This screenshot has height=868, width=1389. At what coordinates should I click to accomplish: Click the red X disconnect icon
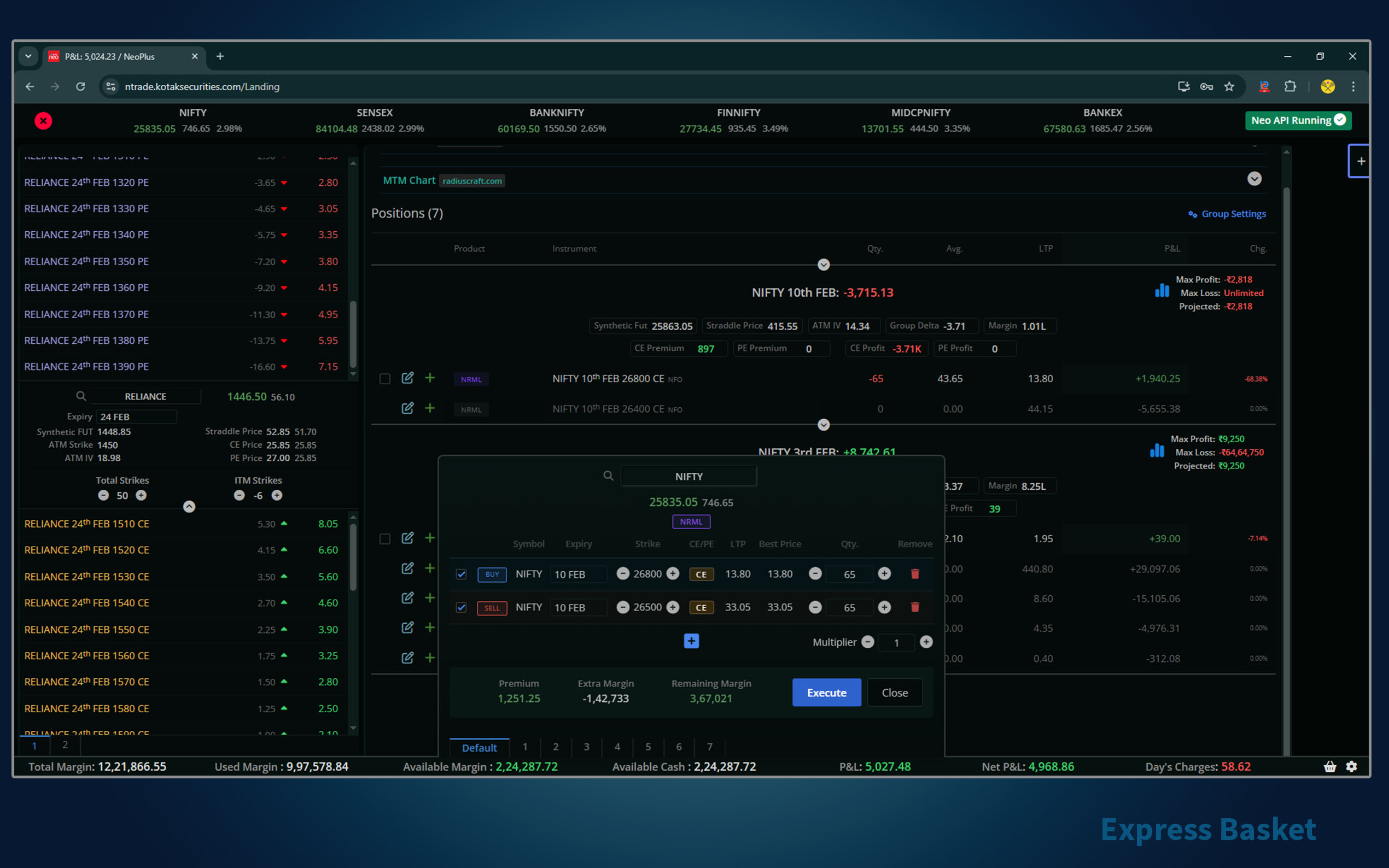click(43, 121)
